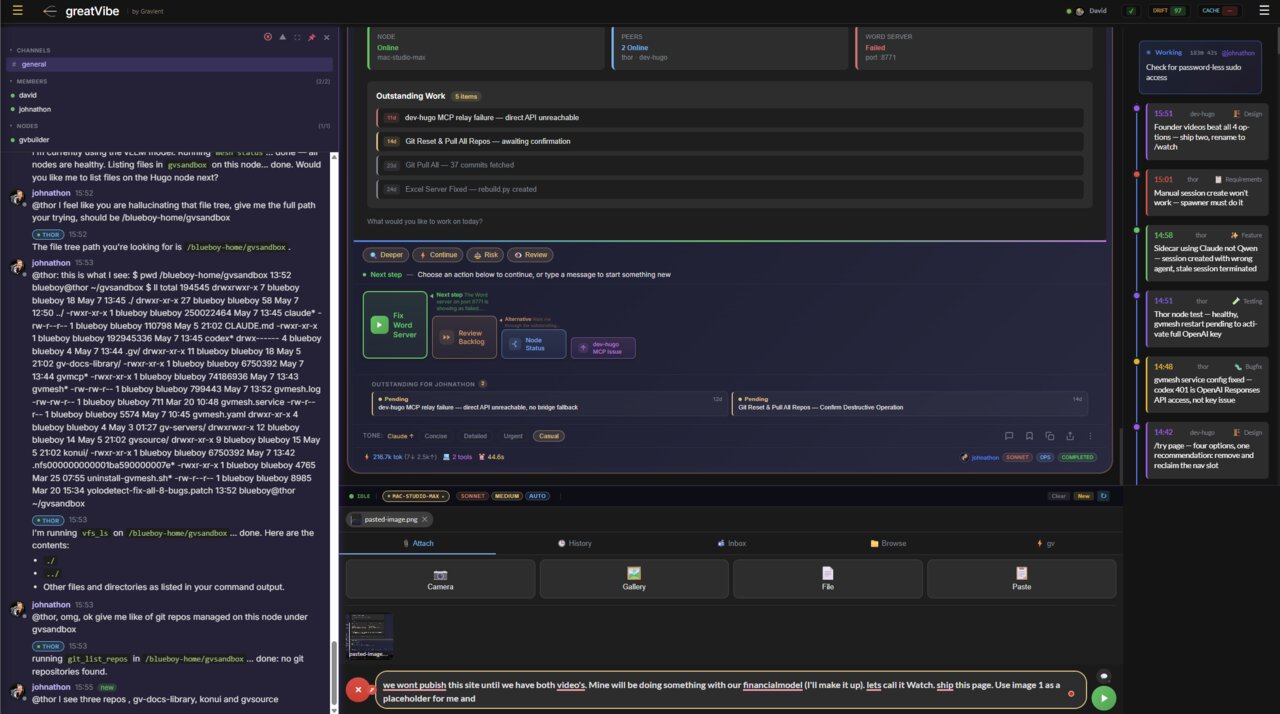1280x714 pixels.
Task: Open the MAC-STUDIO-MAX node dropdown
Action: [x=418, y=496]
